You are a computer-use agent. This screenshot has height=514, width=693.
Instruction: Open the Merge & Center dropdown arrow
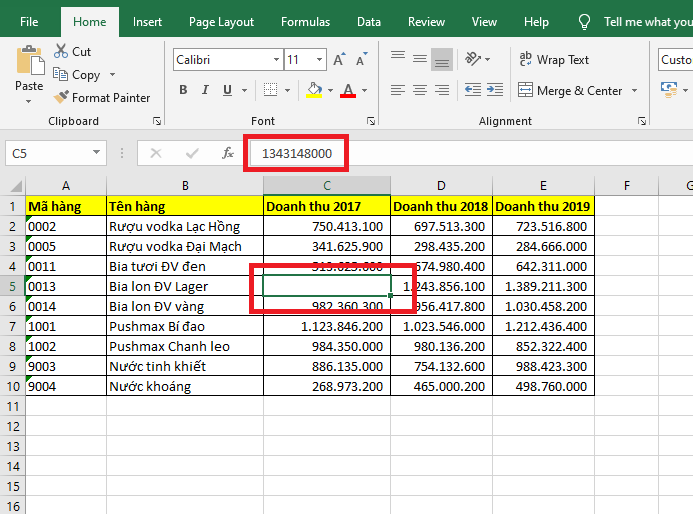633,91
